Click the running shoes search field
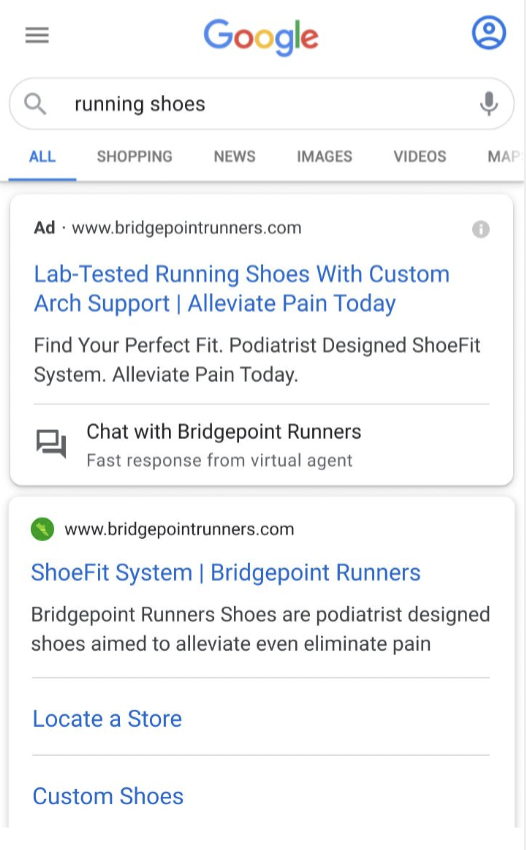 click(x=262, y=104)
